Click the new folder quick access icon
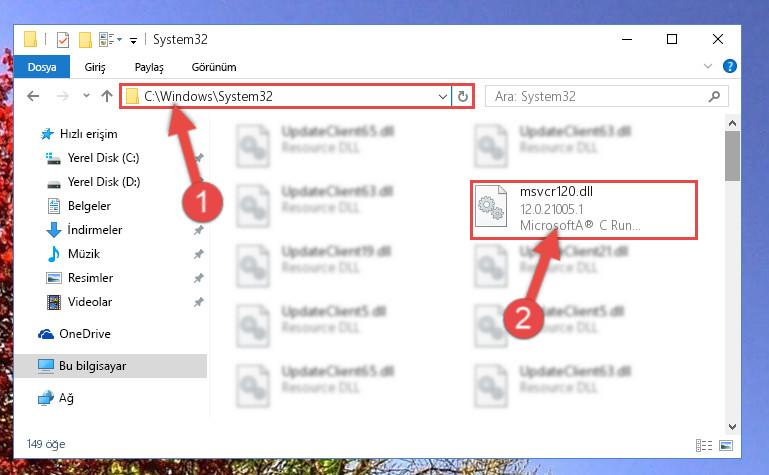Viewport: 769px width, 475px height. [x=85, y=40]
